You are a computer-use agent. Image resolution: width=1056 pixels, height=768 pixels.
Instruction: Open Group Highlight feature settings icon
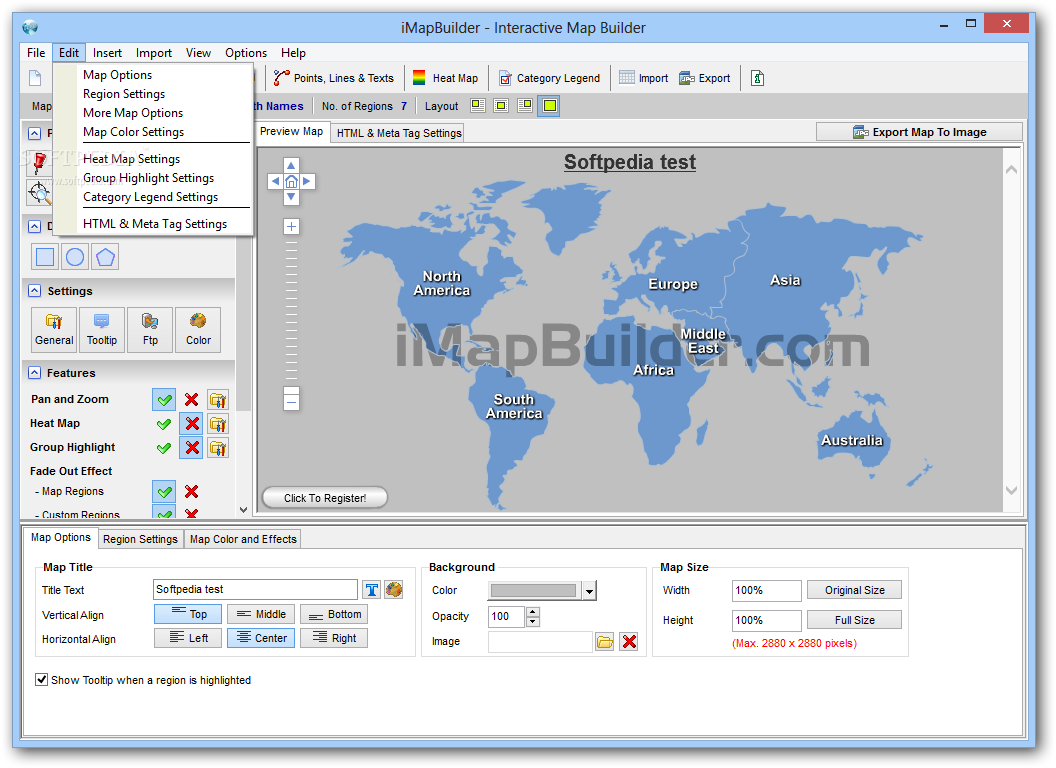[x=218, y=448]
